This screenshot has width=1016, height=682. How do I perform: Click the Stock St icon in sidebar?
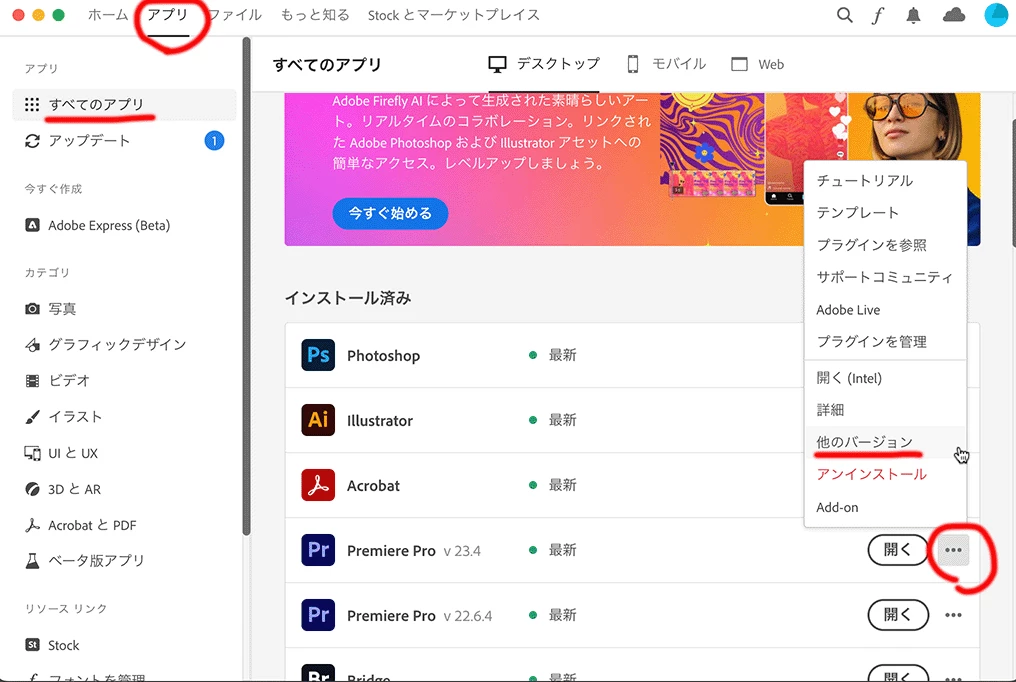32,645
